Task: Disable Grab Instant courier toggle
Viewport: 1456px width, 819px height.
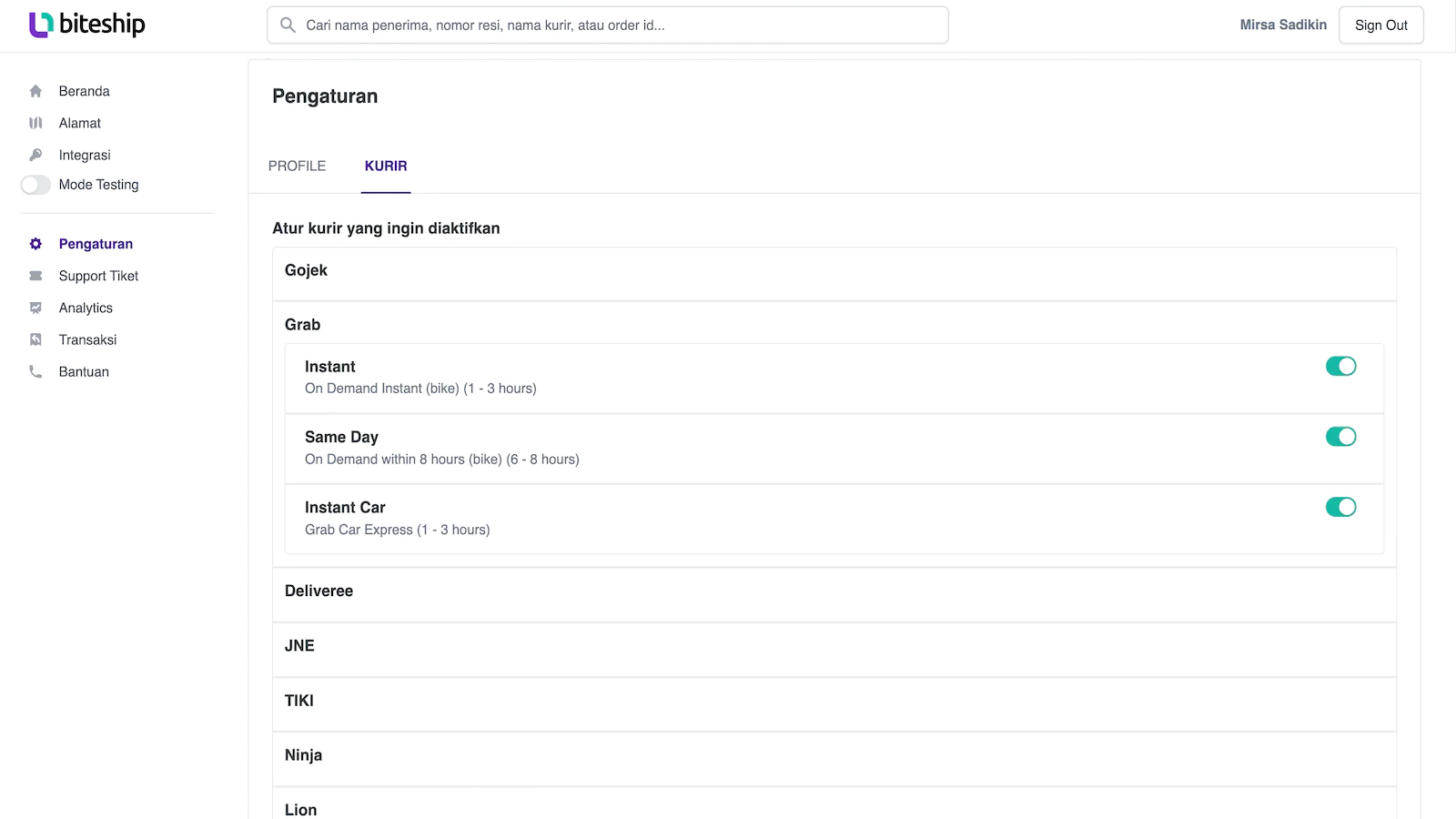Action: click(x=1340, y=366)
